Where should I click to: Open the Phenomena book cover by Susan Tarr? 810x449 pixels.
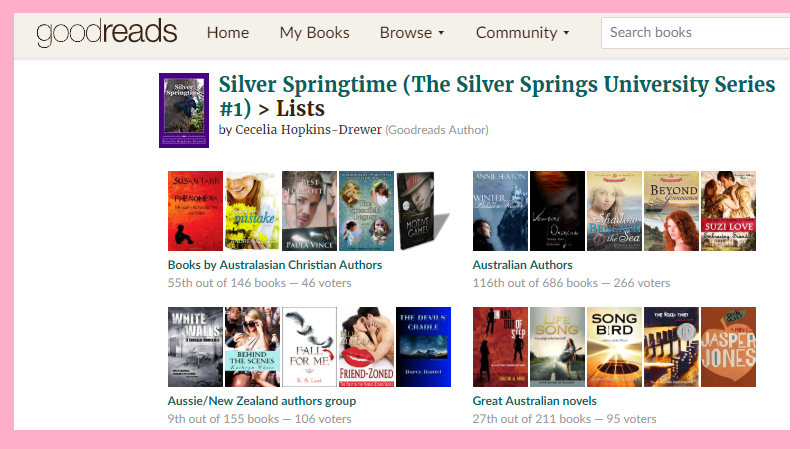click(195, 210)
